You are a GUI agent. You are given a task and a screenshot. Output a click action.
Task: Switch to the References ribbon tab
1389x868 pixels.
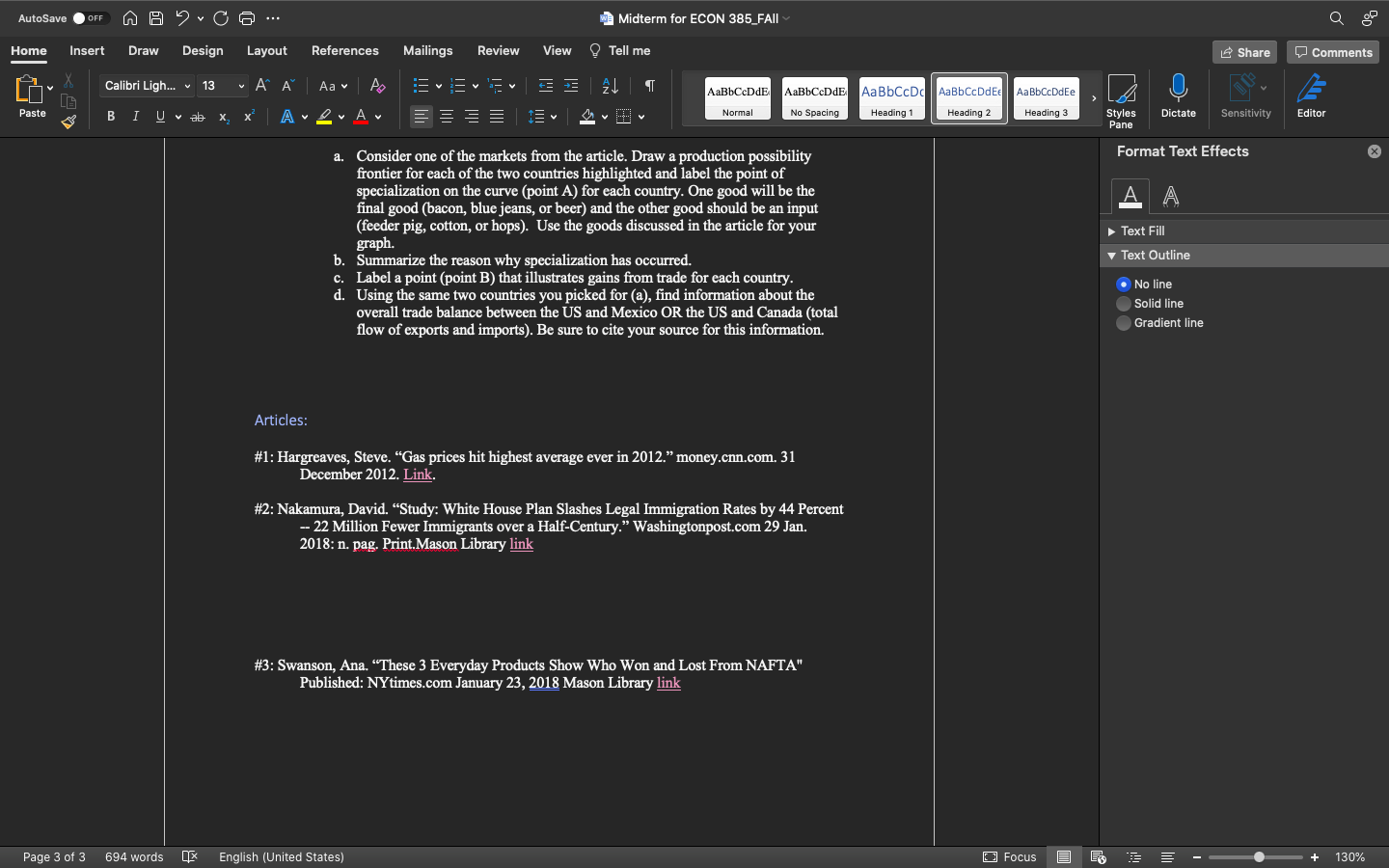[x=344, y=51]
